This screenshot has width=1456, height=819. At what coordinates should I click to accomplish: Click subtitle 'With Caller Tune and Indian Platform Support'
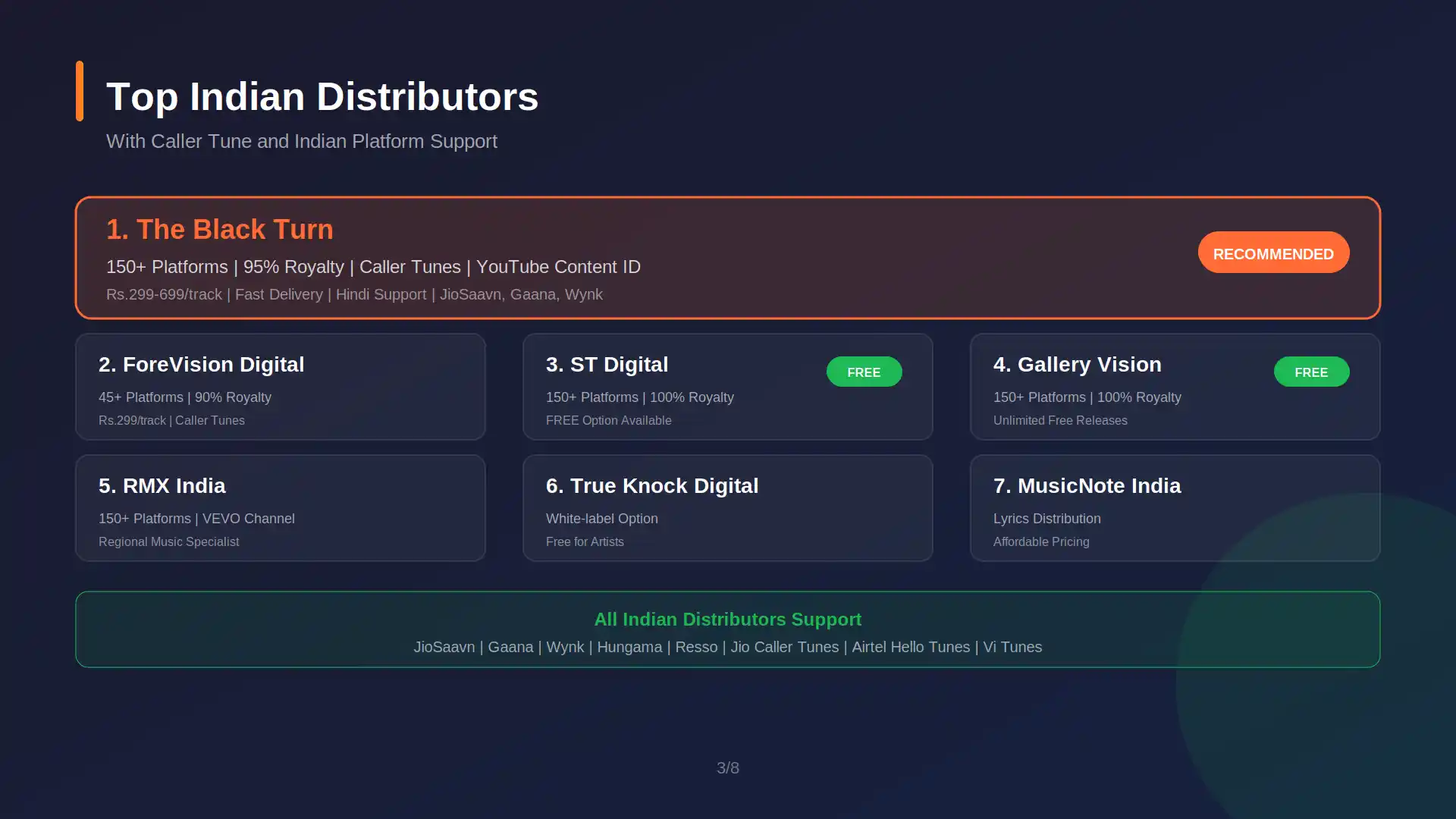click(x=302, y=142)
